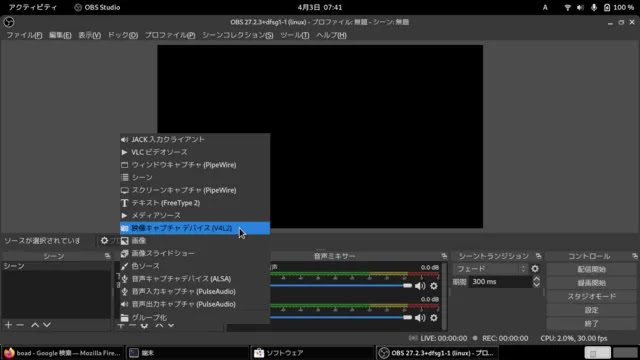
Task: Click the 配信開始 button
Action: (591, 269)
